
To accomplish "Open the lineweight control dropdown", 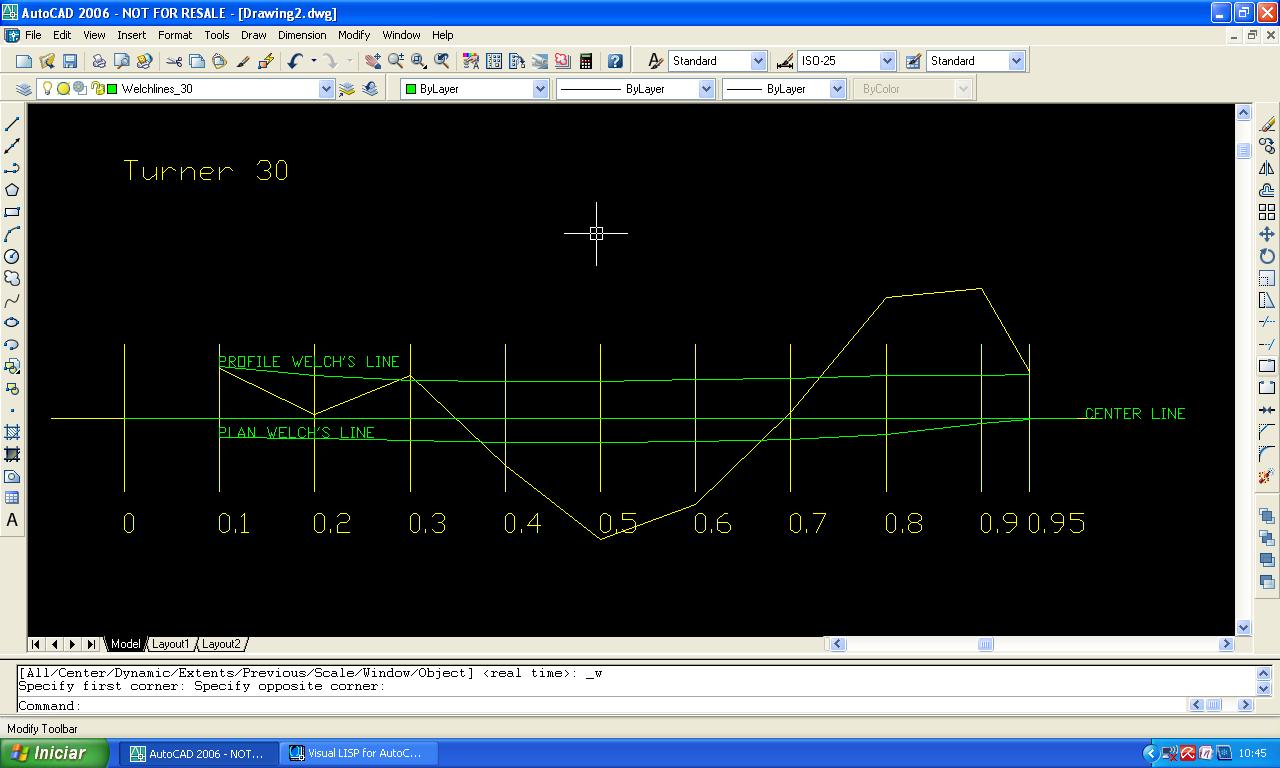I will (x=837, y=89).
